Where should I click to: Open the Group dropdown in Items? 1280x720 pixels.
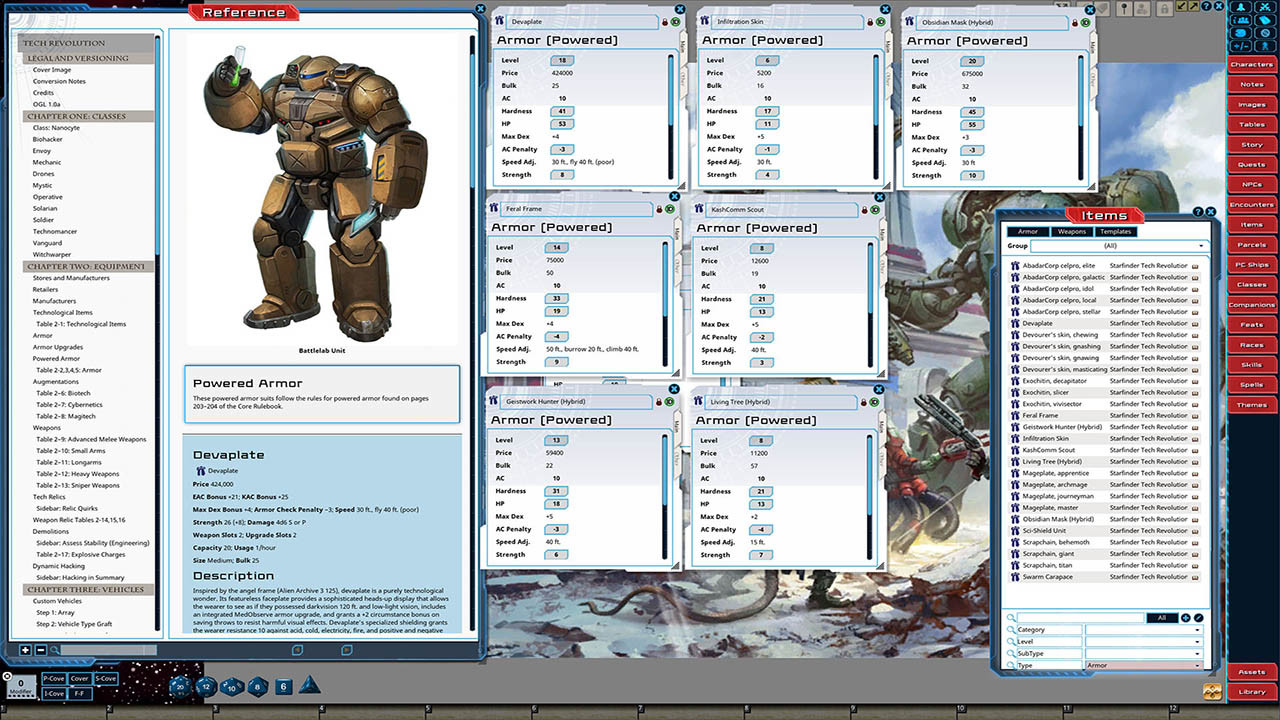1118,246
